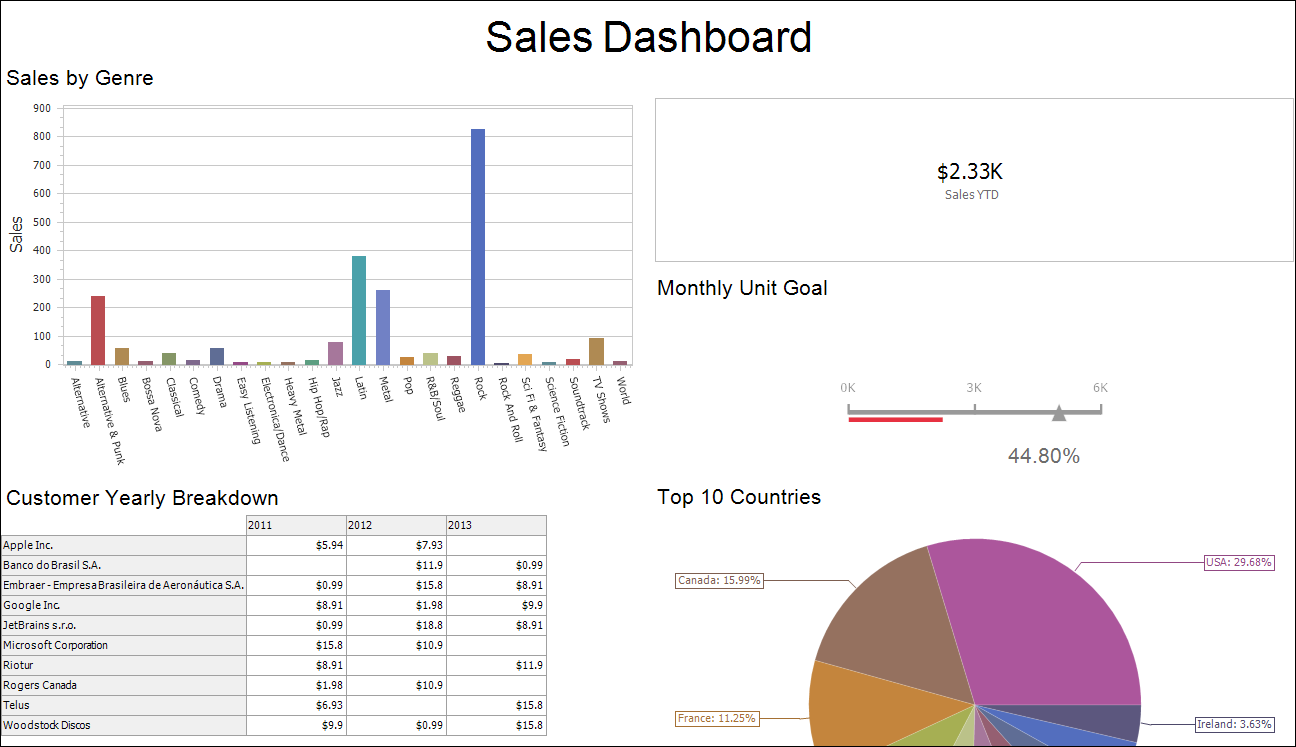1296x747 pixels.
Task: Click the tall Rock bar in Sales by Genre
Action: coord(478,247)
